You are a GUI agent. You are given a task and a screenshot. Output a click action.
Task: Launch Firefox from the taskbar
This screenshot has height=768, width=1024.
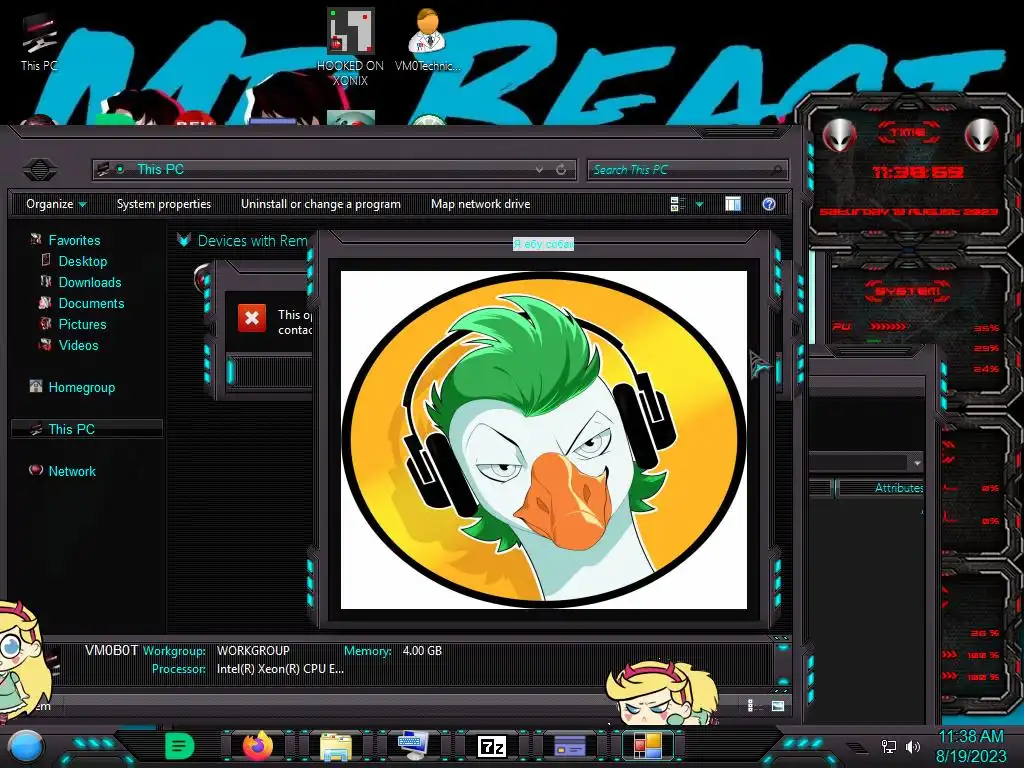click(258, 745)
